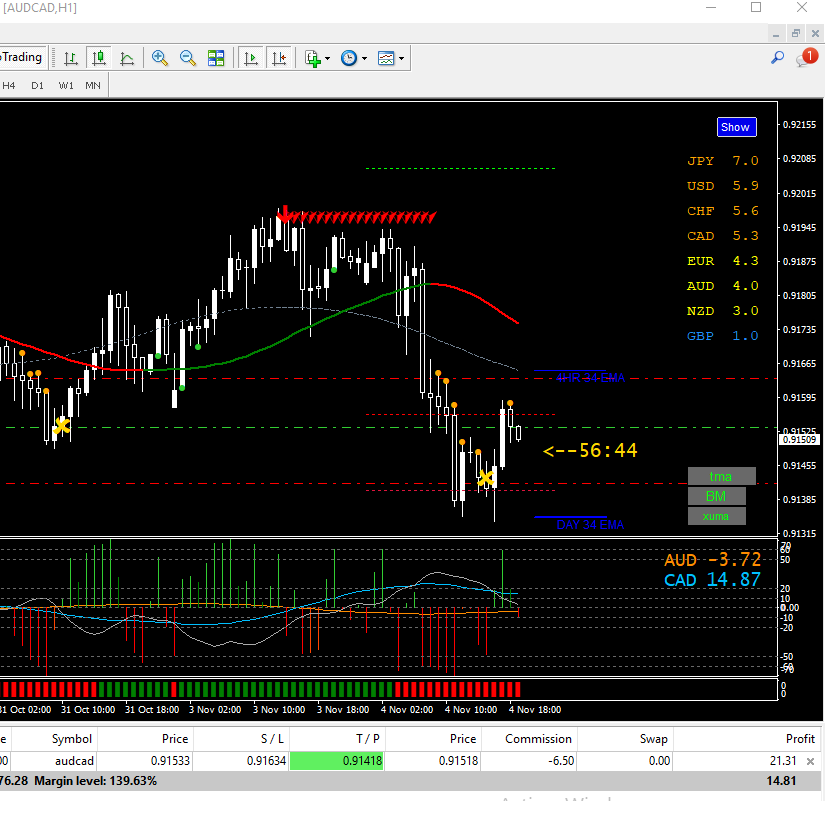Click the Profit column header
Screen dimensions: 825x840
[x=748, y=739]
